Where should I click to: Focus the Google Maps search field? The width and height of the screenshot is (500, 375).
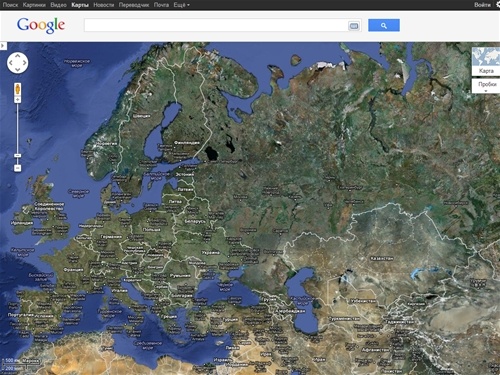(x=216, y=25)
